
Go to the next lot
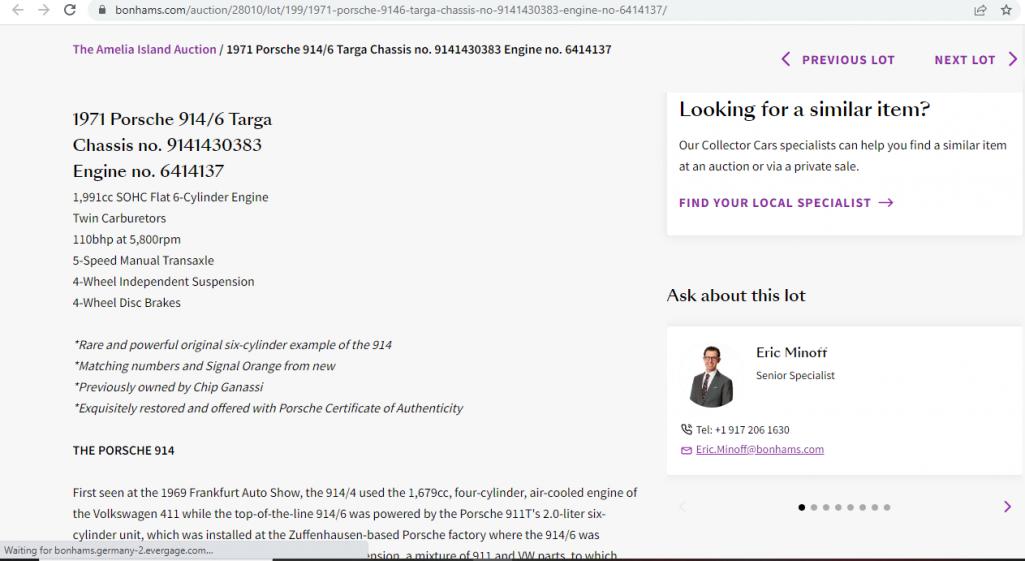[x=975, y=60]
